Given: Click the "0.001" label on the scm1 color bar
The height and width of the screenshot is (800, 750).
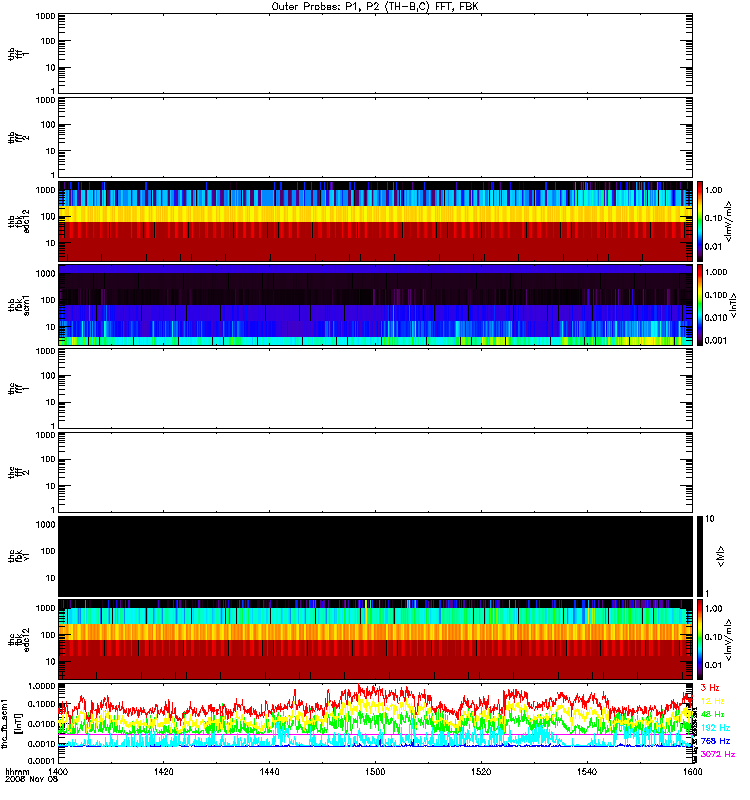Looking at the screenshot, I should click(x=716, y=340).
